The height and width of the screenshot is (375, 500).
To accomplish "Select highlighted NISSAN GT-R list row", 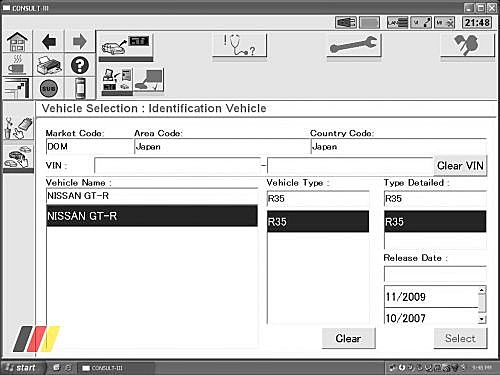I will (x=152, y=216).
